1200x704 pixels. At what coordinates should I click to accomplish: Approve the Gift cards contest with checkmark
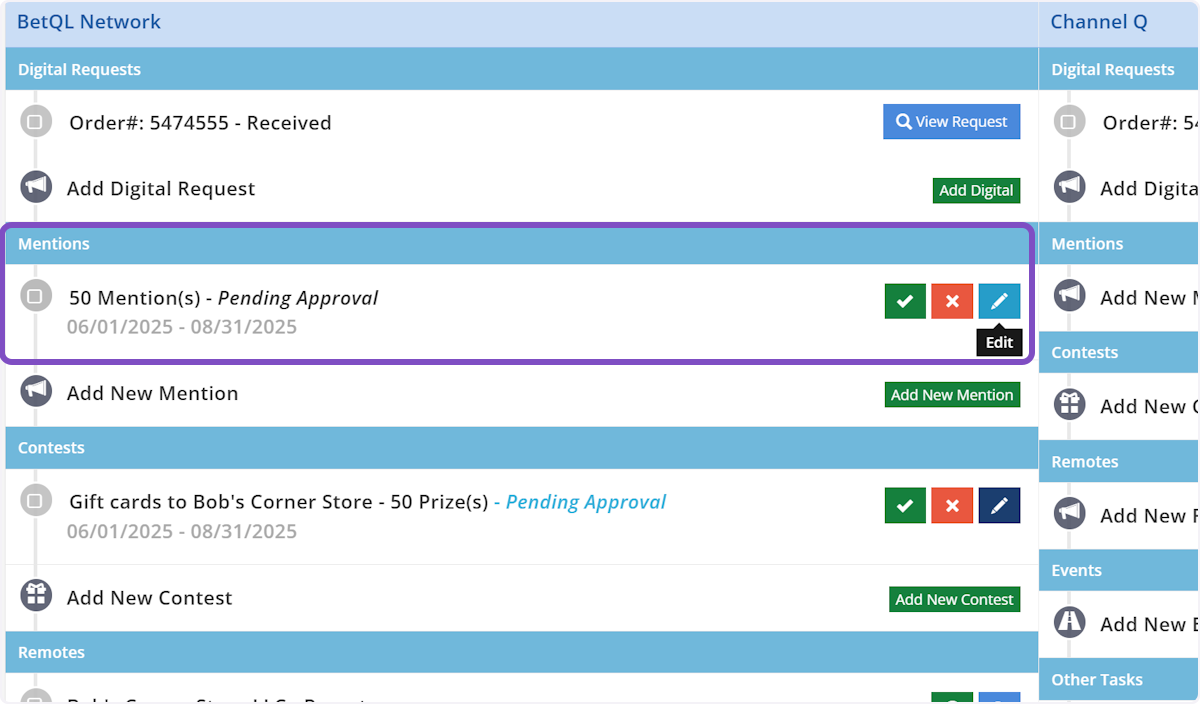coord(905,506)
